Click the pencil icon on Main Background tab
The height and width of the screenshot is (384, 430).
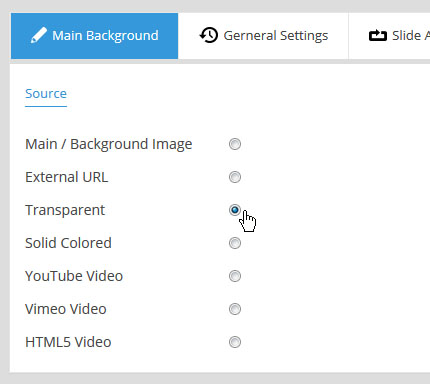point(38,35)
